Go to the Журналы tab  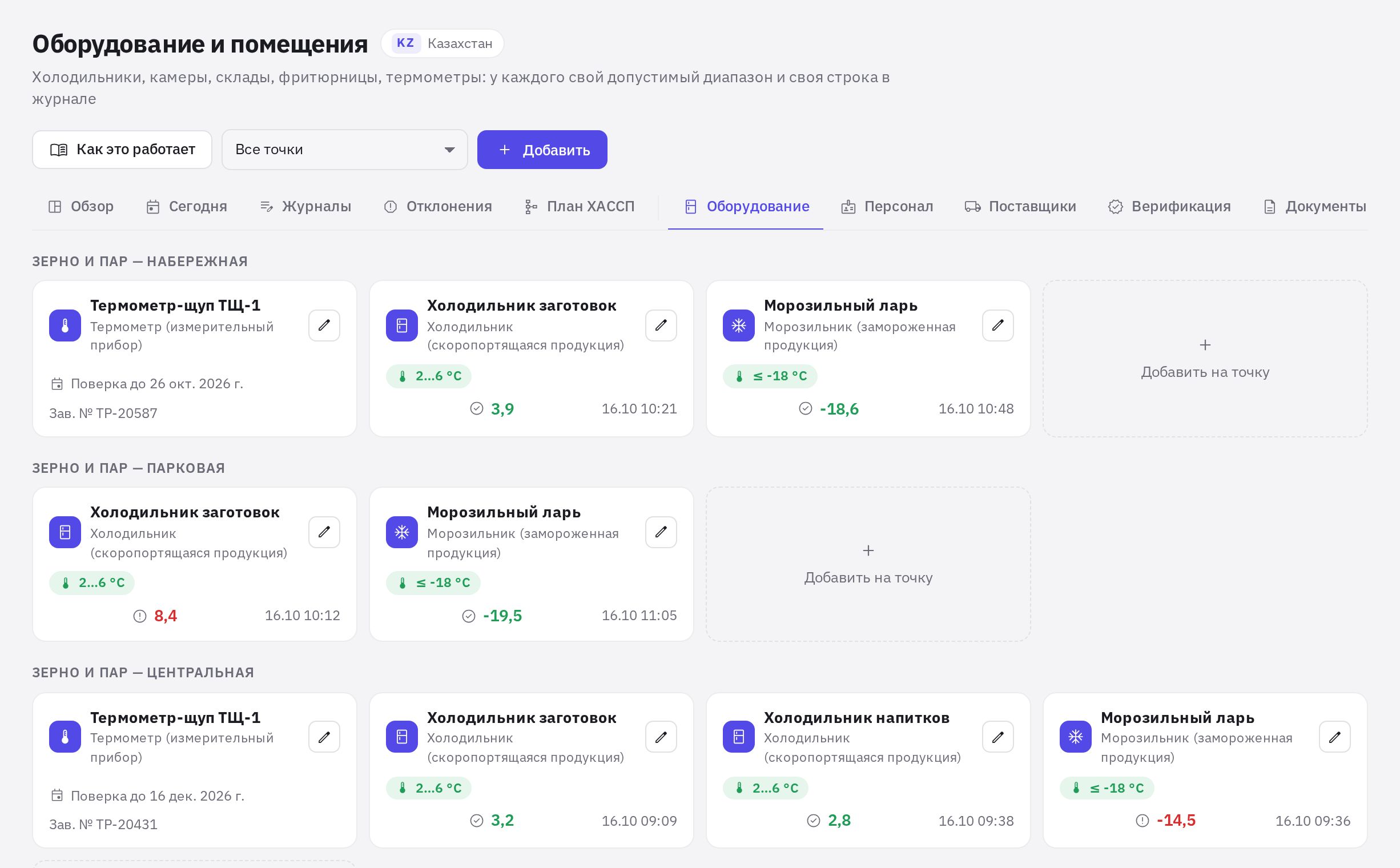tap(305, 207)
